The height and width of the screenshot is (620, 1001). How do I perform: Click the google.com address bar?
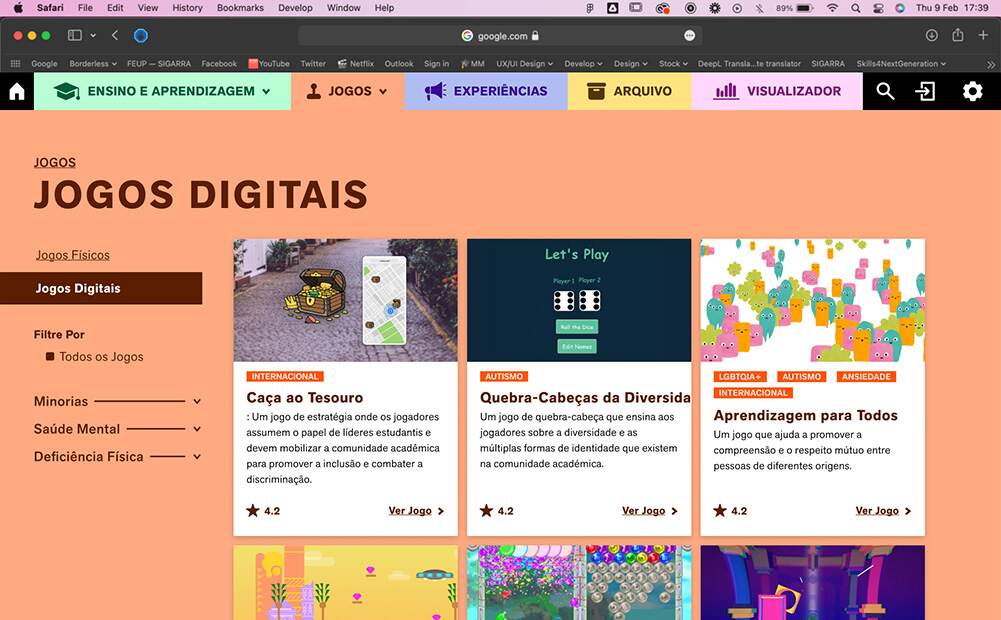[x=500, y=36]
